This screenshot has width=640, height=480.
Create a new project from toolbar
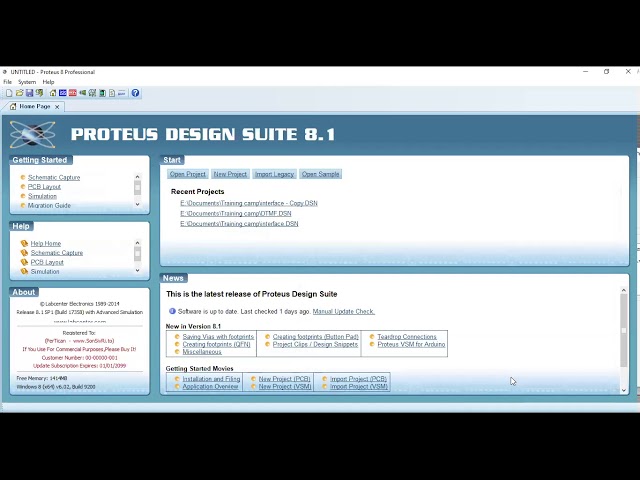point(9,93)
